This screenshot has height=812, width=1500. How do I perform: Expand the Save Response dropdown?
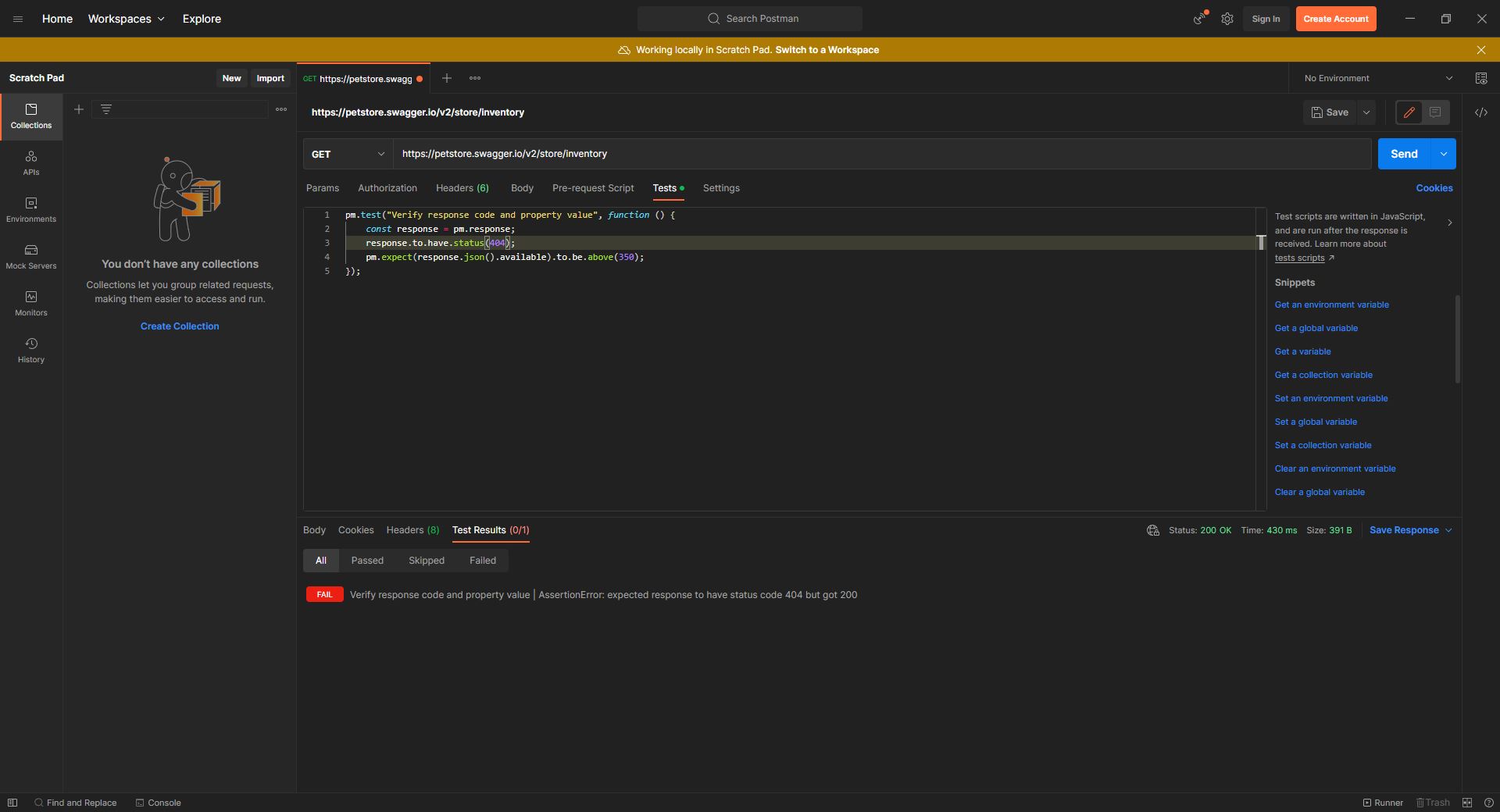tap(1411, 530)
